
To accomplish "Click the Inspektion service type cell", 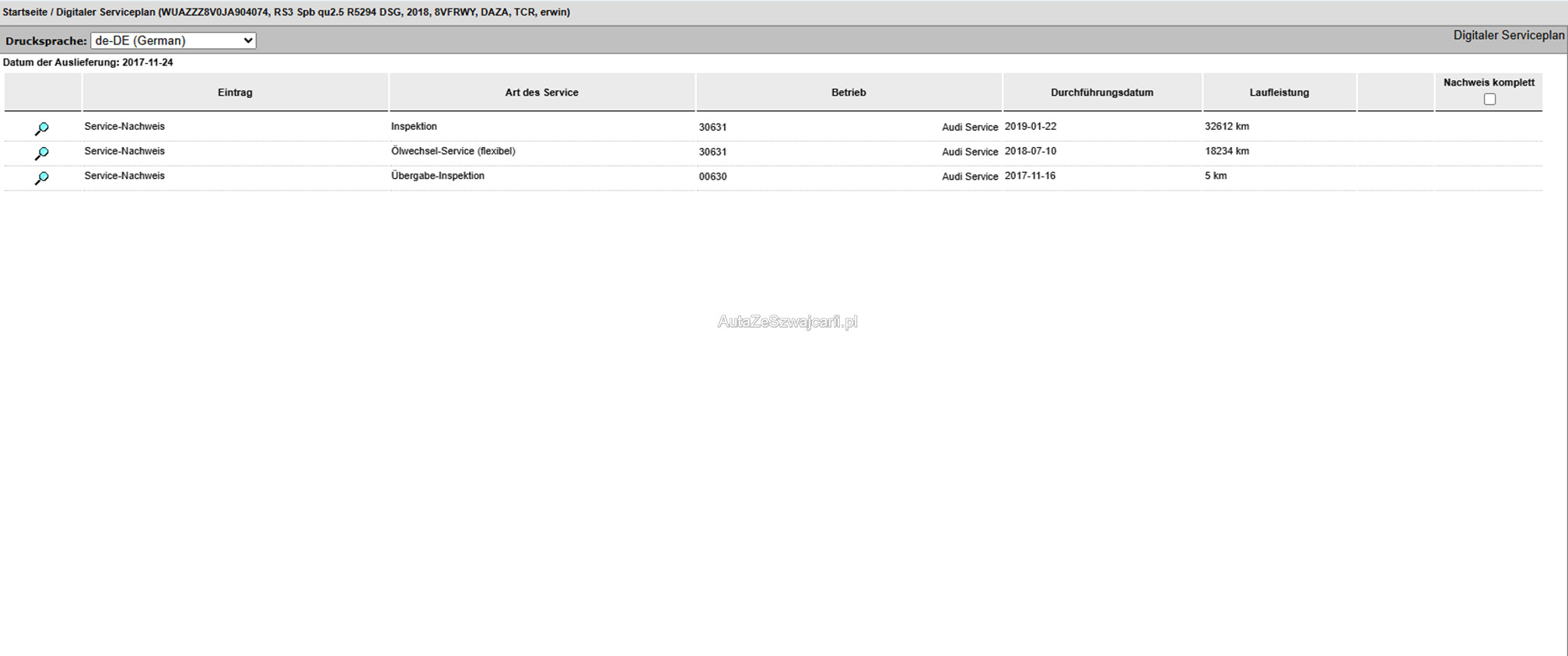I will point(414,127).
